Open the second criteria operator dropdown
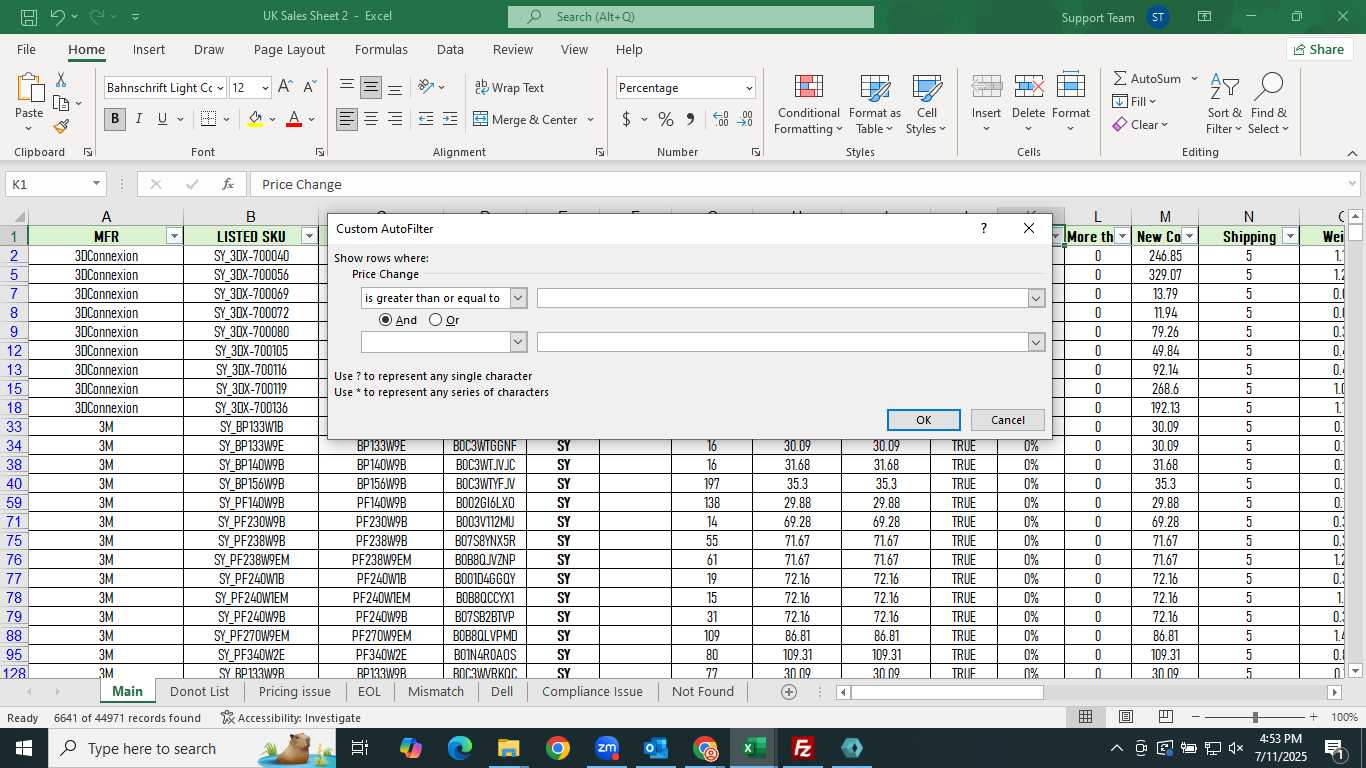The width and height of the screenshot is (1366, 768). pos(518,342)
